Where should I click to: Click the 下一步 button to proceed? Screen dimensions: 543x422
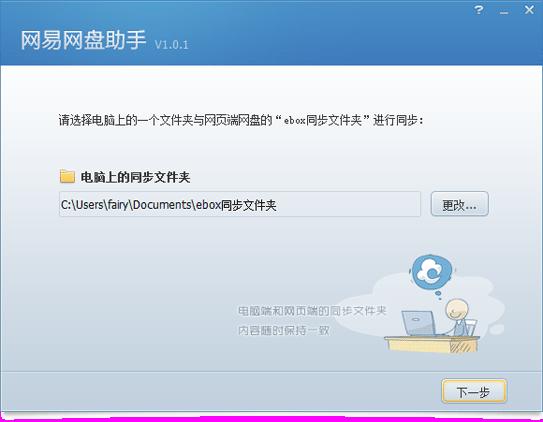click(x=473, y=392)
